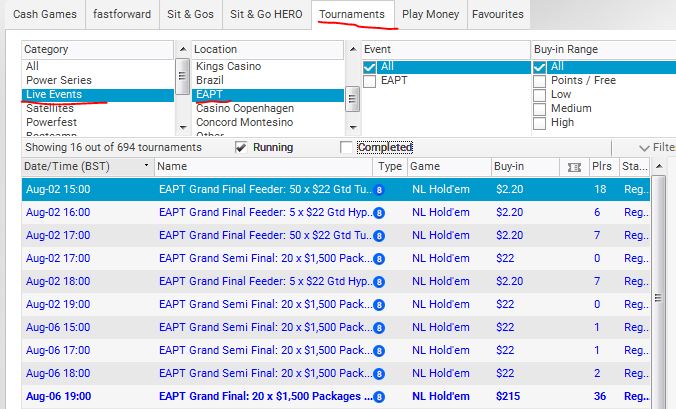Check the Medium buy-in checkbox

click(x=539, y=109)
